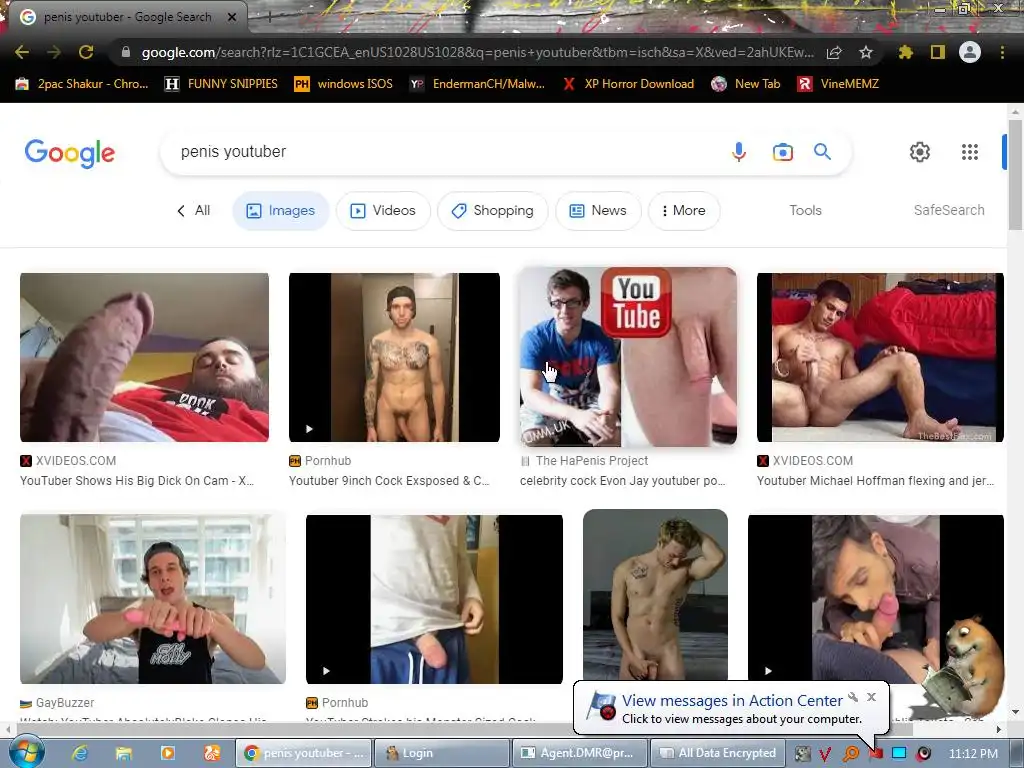
Task: Click the red V tray icon
Action: [825, 754]
